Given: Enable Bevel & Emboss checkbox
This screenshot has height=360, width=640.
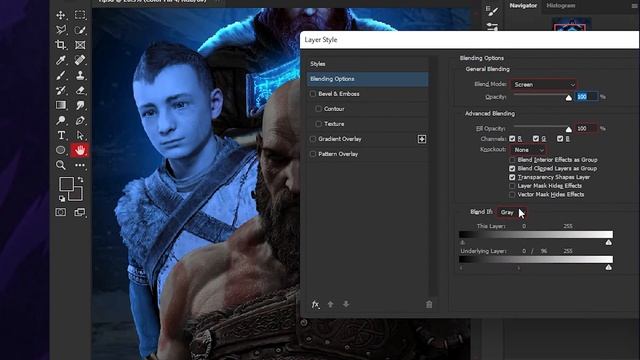Looking at the screenshot, I should pyautogui.click(x=313, y=94).
